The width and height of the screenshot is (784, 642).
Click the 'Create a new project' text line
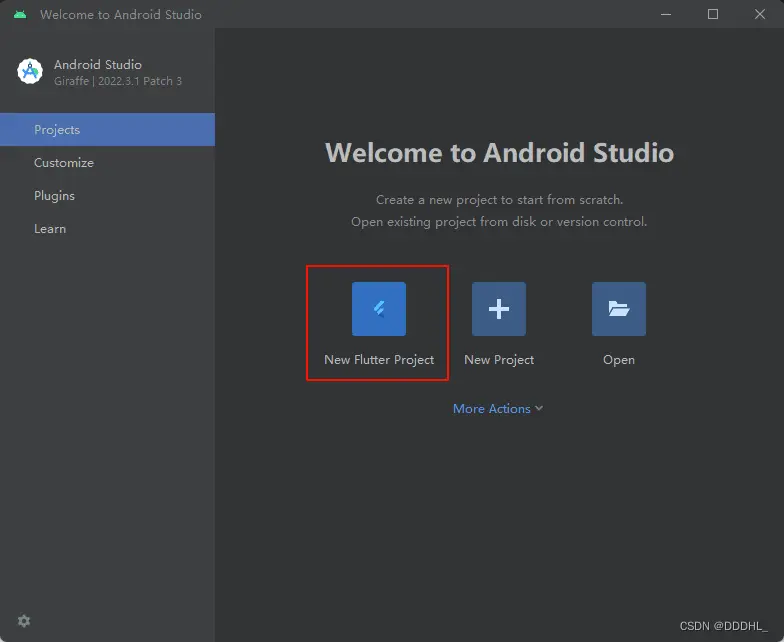tap(499, 200)
